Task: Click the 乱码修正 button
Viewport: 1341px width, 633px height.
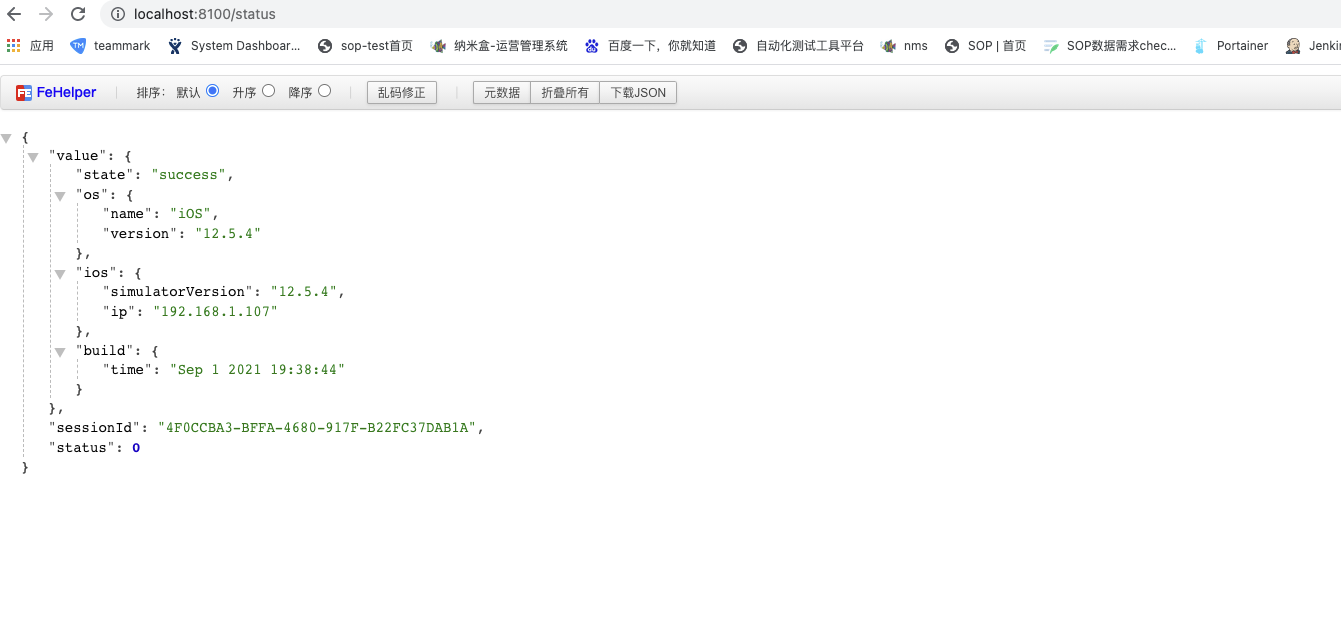Action: click(402, 92)
